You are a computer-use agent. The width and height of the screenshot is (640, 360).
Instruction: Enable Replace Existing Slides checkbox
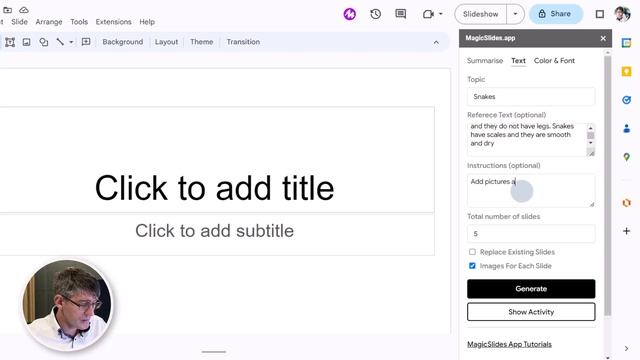(x=472, y=252)
